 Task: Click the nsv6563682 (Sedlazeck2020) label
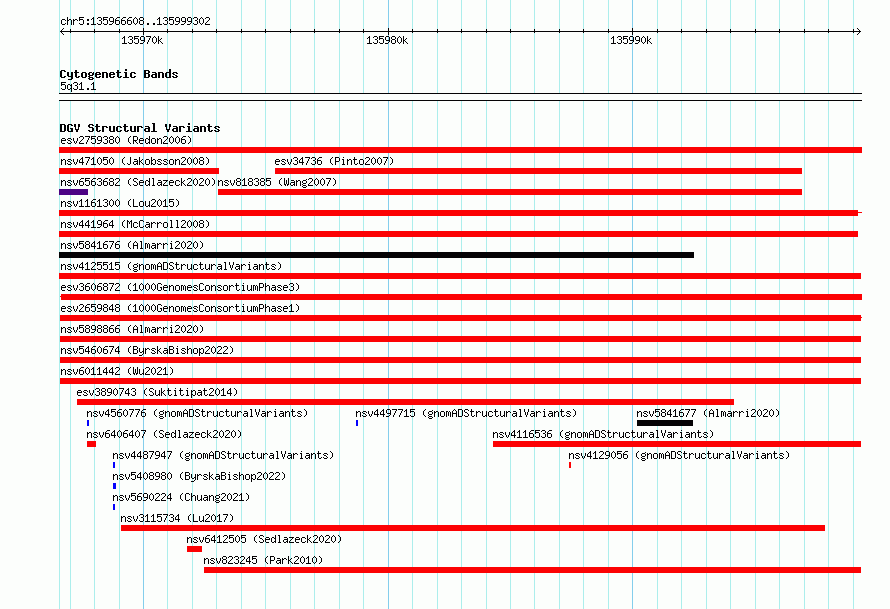tap(138, 182)
